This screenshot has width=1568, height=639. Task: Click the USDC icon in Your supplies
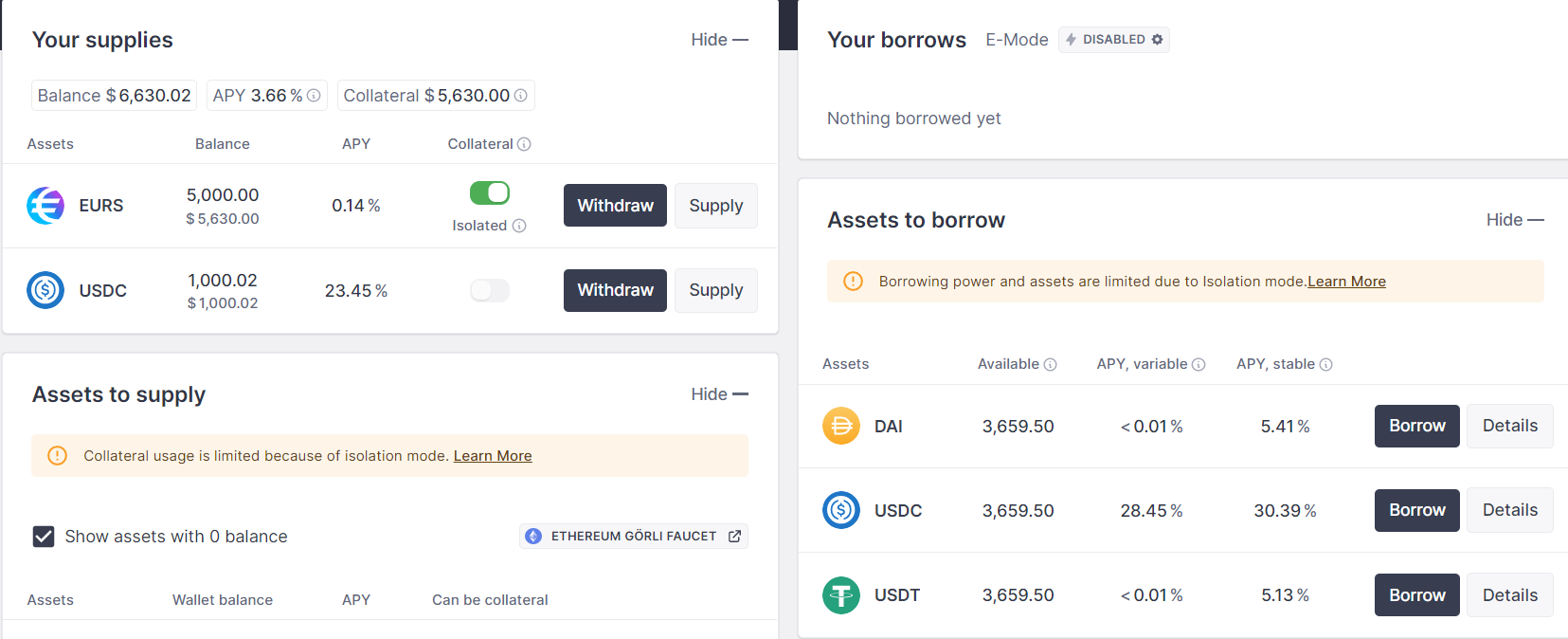[45, 290]
